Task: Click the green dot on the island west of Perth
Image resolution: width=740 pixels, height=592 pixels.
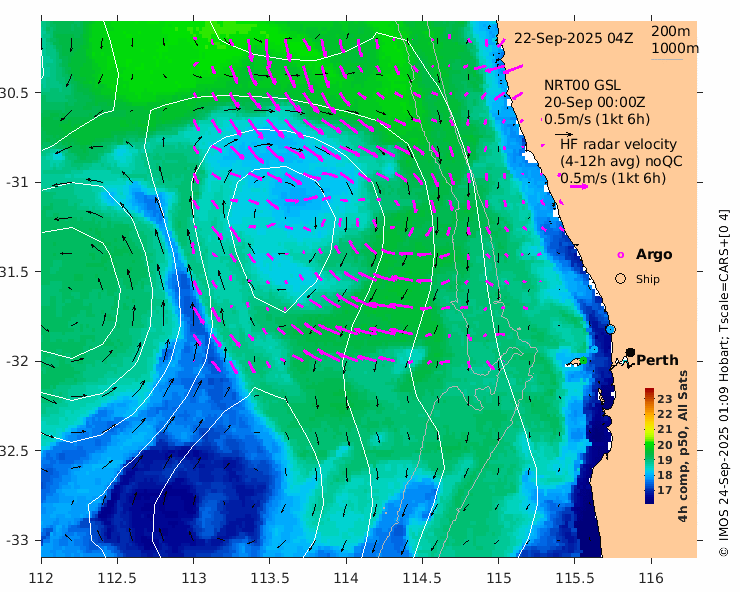Action: coord(584,361)
